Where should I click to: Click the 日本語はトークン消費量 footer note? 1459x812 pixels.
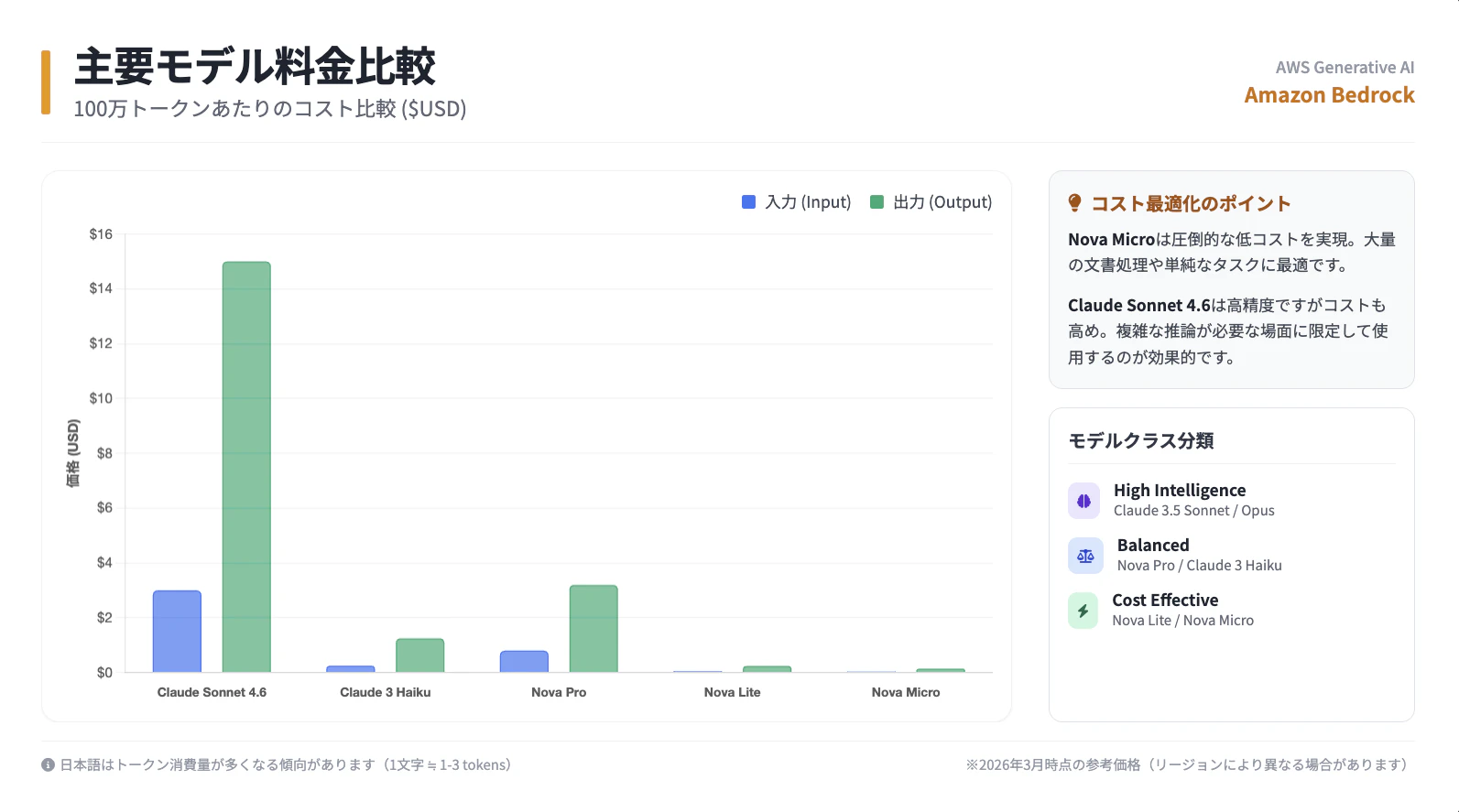tap(286, 764)
